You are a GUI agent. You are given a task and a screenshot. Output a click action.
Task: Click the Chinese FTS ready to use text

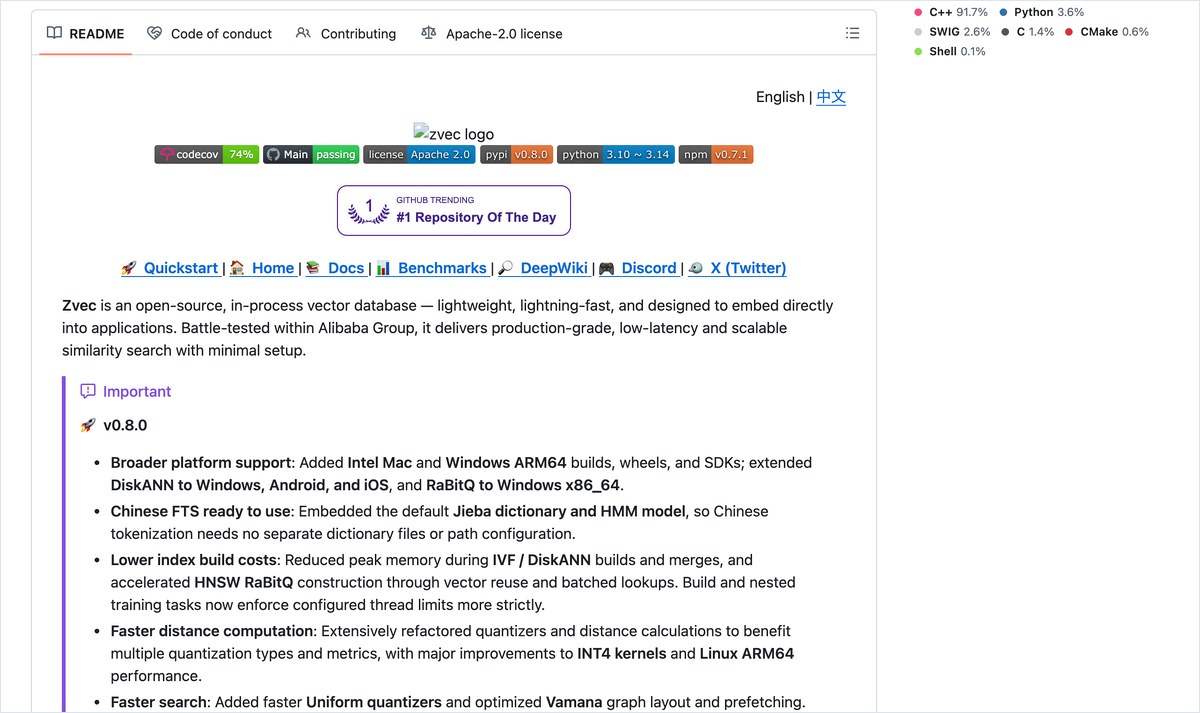[x=200, y=511]
